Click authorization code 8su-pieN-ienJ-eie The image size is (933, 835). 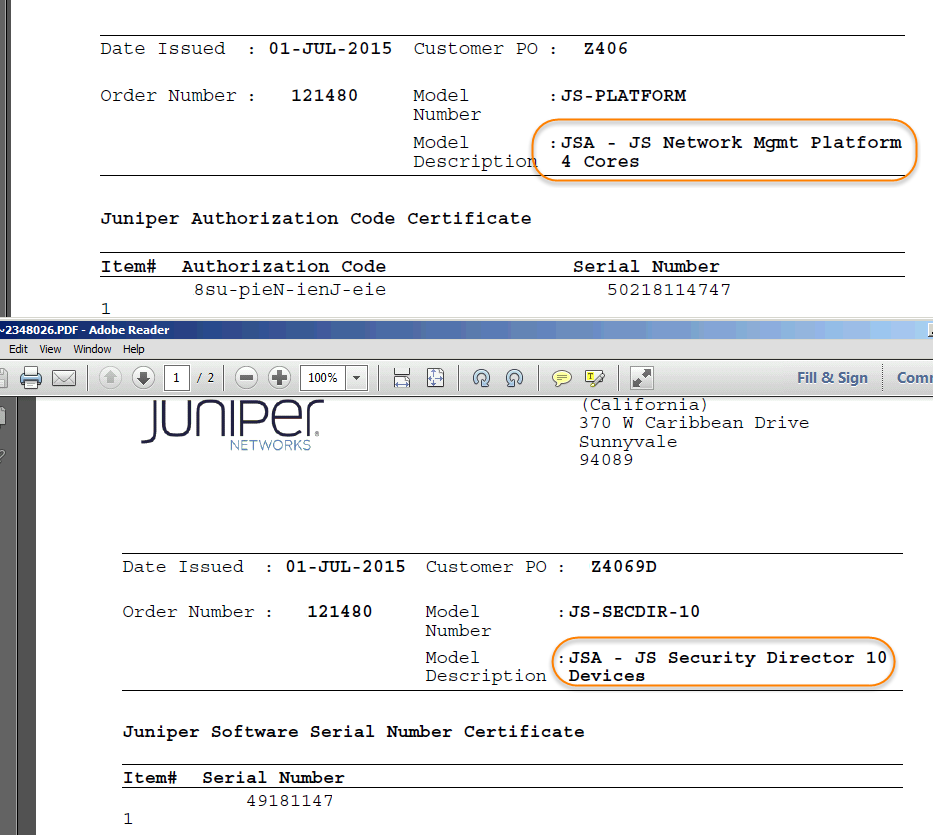pyautogui.click(x=290, y=290)
